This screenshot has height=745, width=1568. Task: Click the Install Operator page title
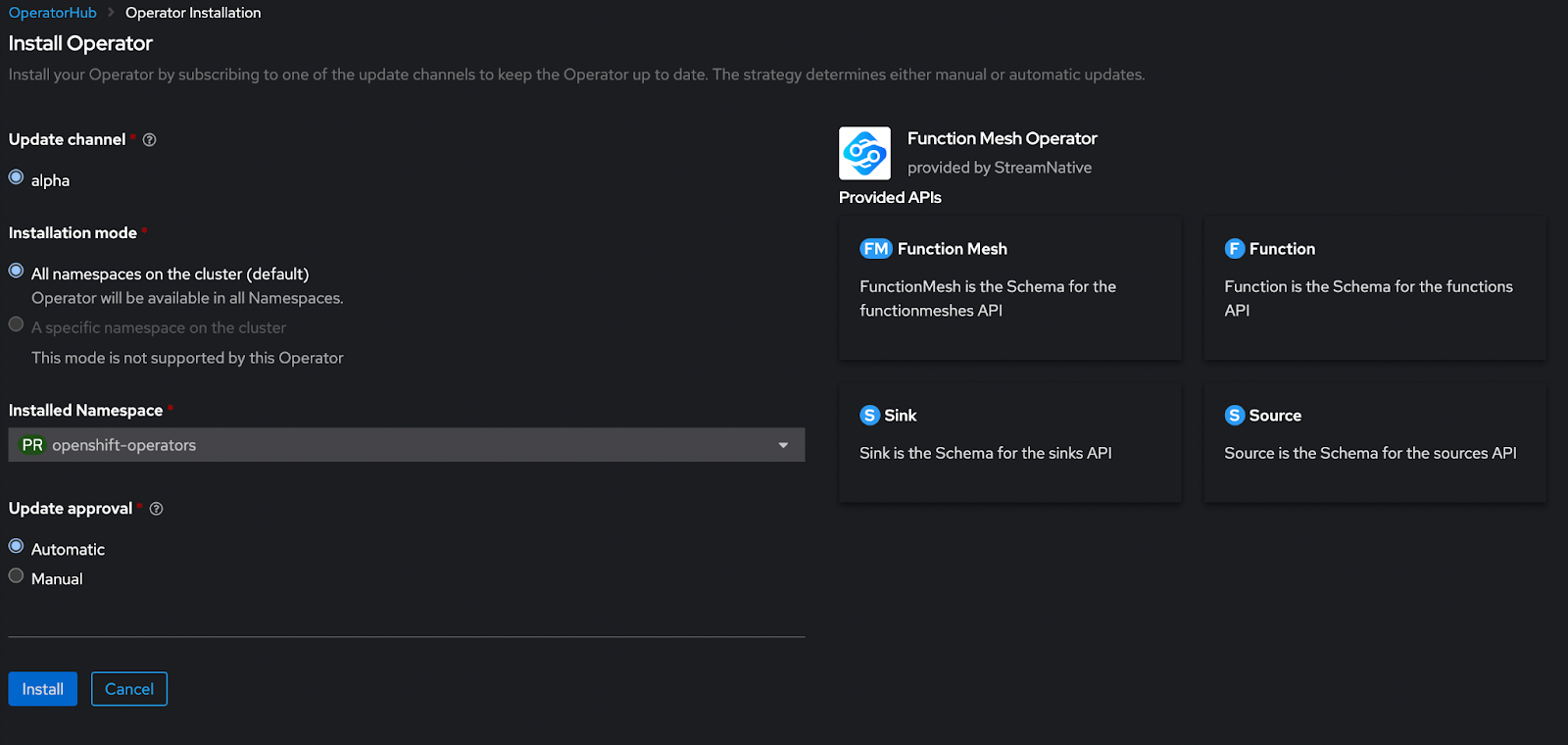tap(80, 43)
